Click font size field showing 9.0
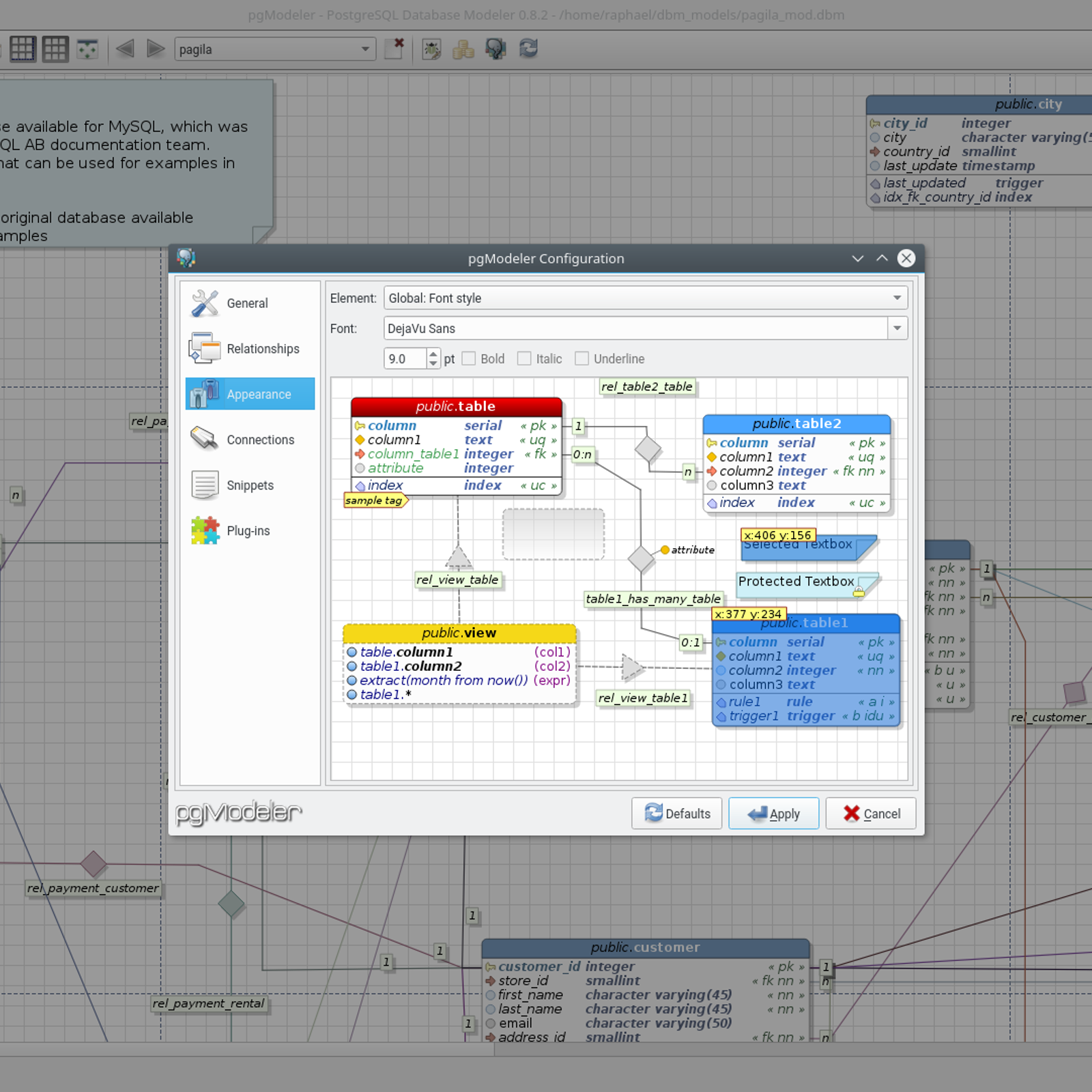The height and width of the screenshot is (1092, 1092). (405, 358)
